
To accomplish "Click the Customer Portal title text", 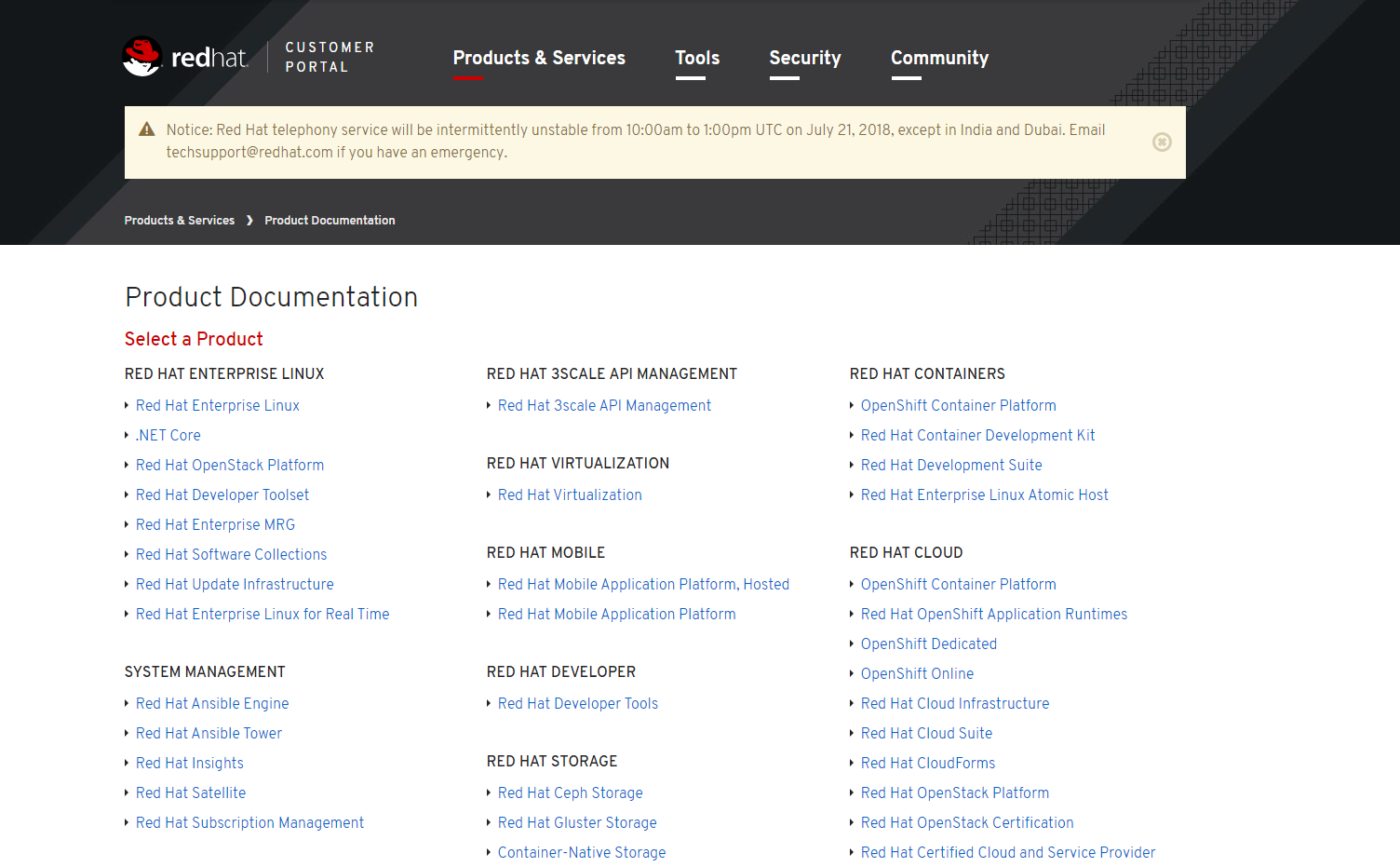I will 330,57.
